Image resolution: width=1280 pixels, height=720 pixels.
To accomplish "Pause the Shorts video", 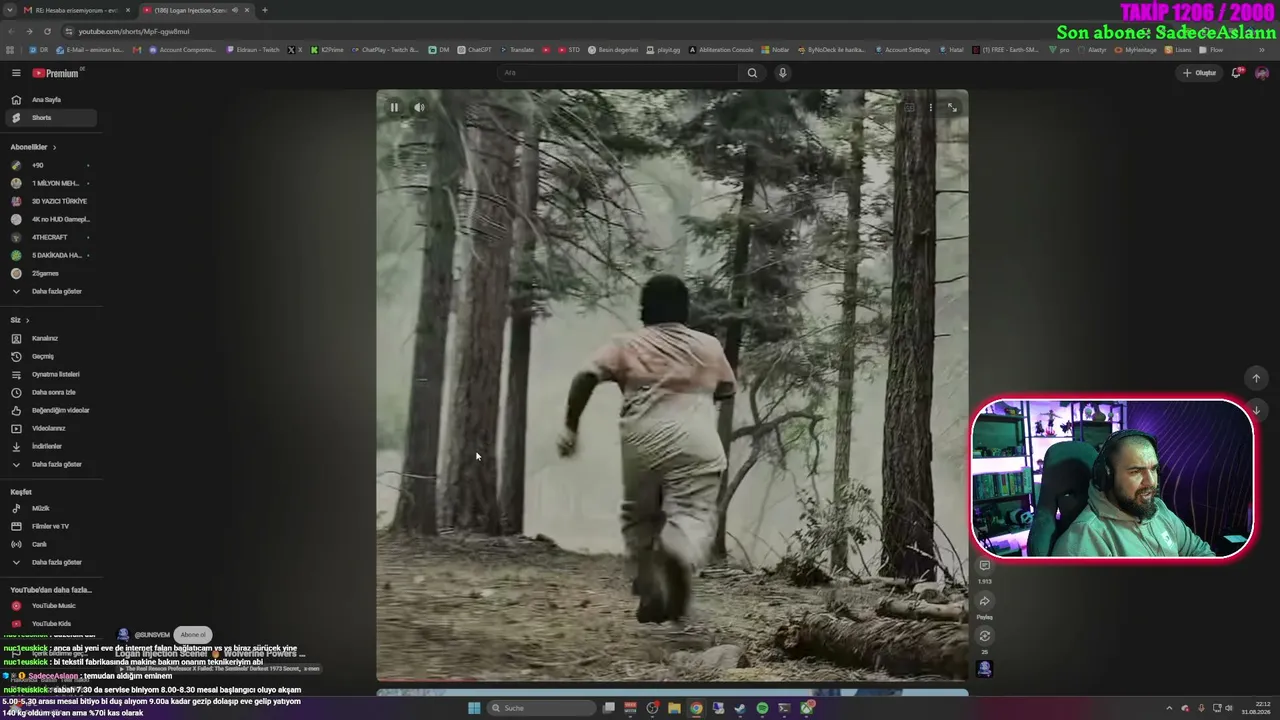I will (394, 107).
